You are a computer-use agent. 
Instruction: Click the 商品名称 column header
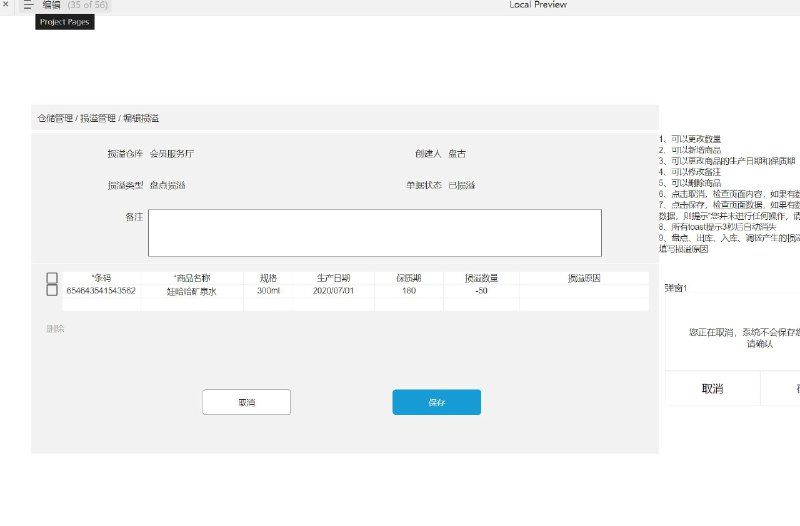(x=192, y=278)
